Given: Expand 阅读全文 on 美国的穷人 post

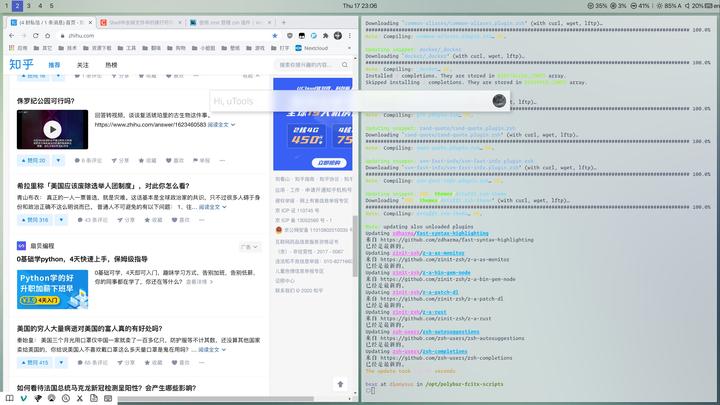Looking at the screenshot, I should pyautogui.click(x=212, y=349).
